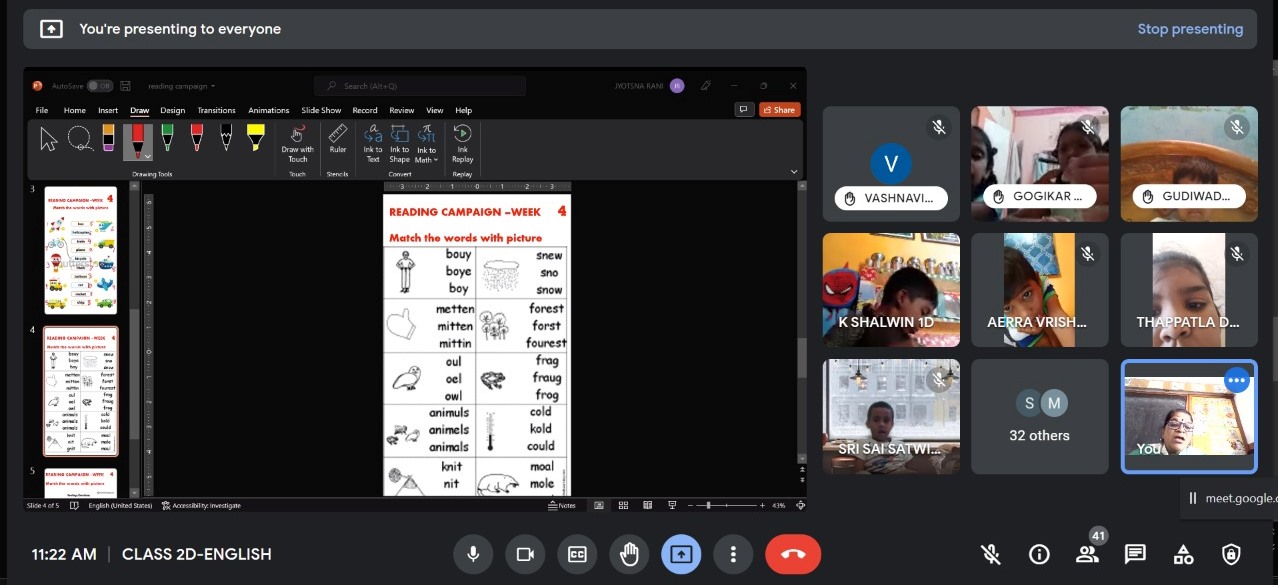Open the Slide Show tab
Image resolution: width=1278 pixels, height=585 pixels.
point(321,110)
